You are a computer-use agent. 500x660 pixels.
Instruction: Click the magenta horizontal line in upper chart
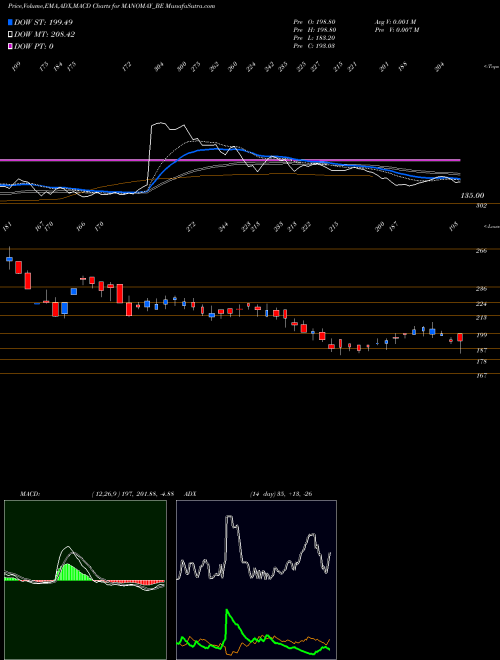[230, 160]
